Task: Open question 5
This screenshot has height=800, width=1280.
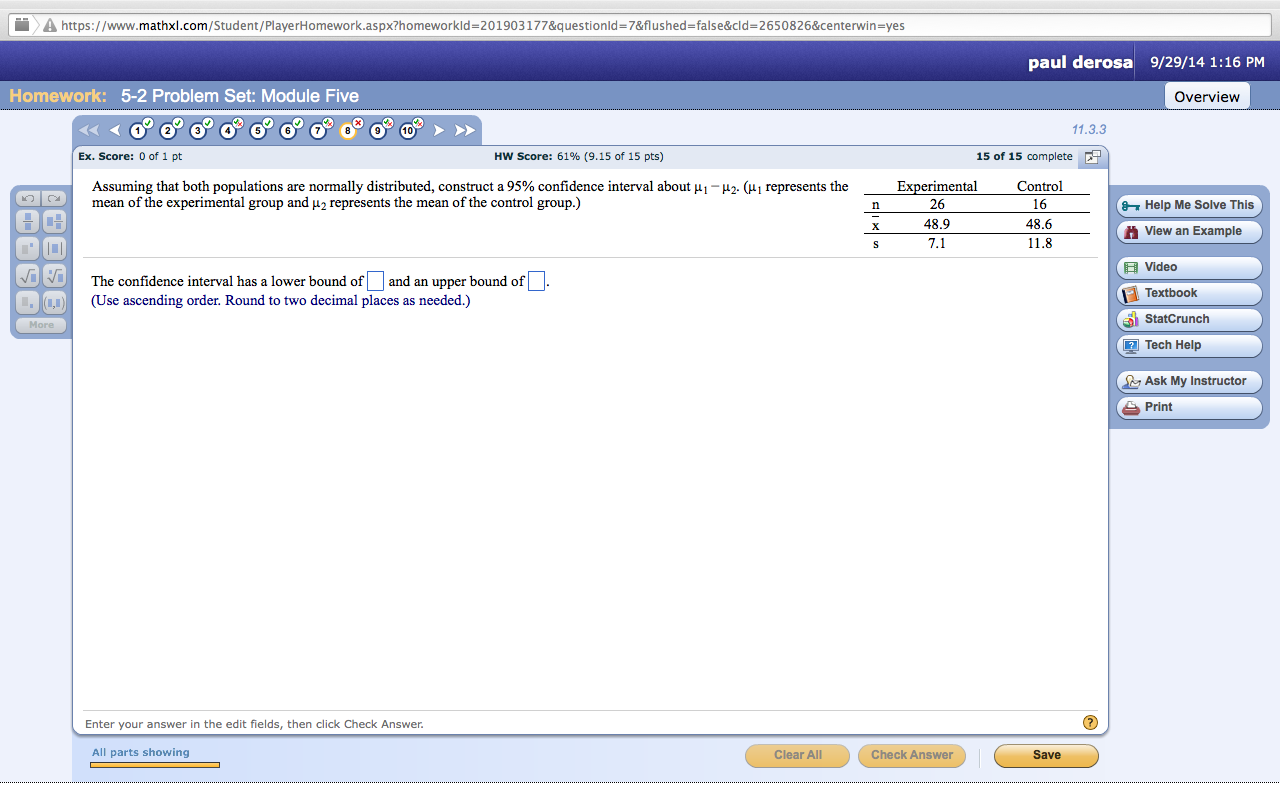Action: pyautogui.click(x=259, y=130)
